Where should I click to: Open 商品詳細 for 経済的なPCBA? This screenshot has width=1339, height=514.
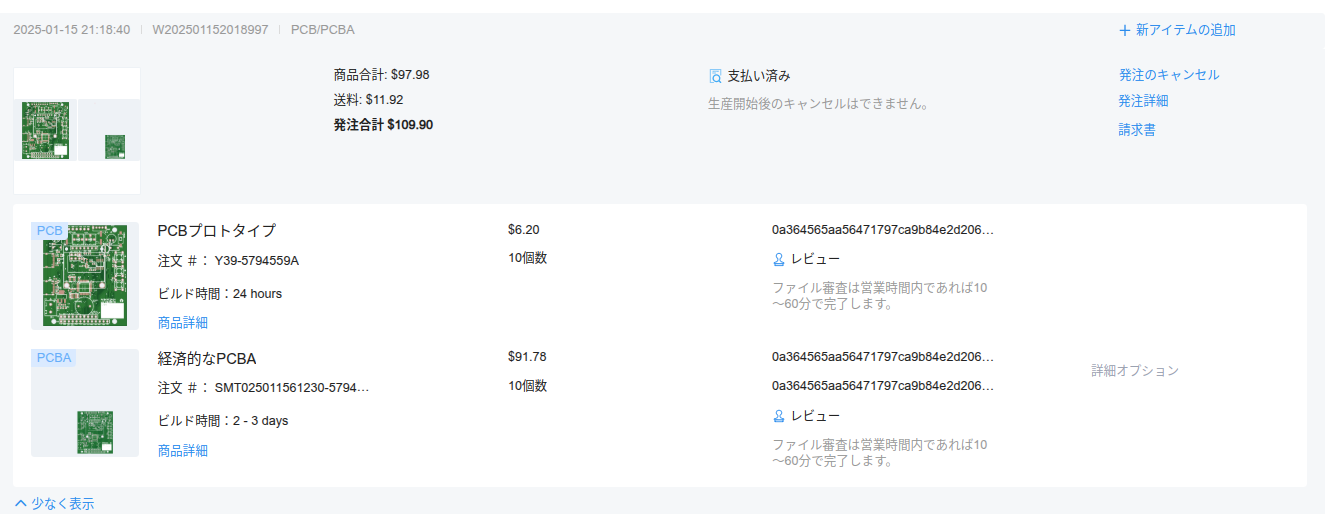(183, 451)
